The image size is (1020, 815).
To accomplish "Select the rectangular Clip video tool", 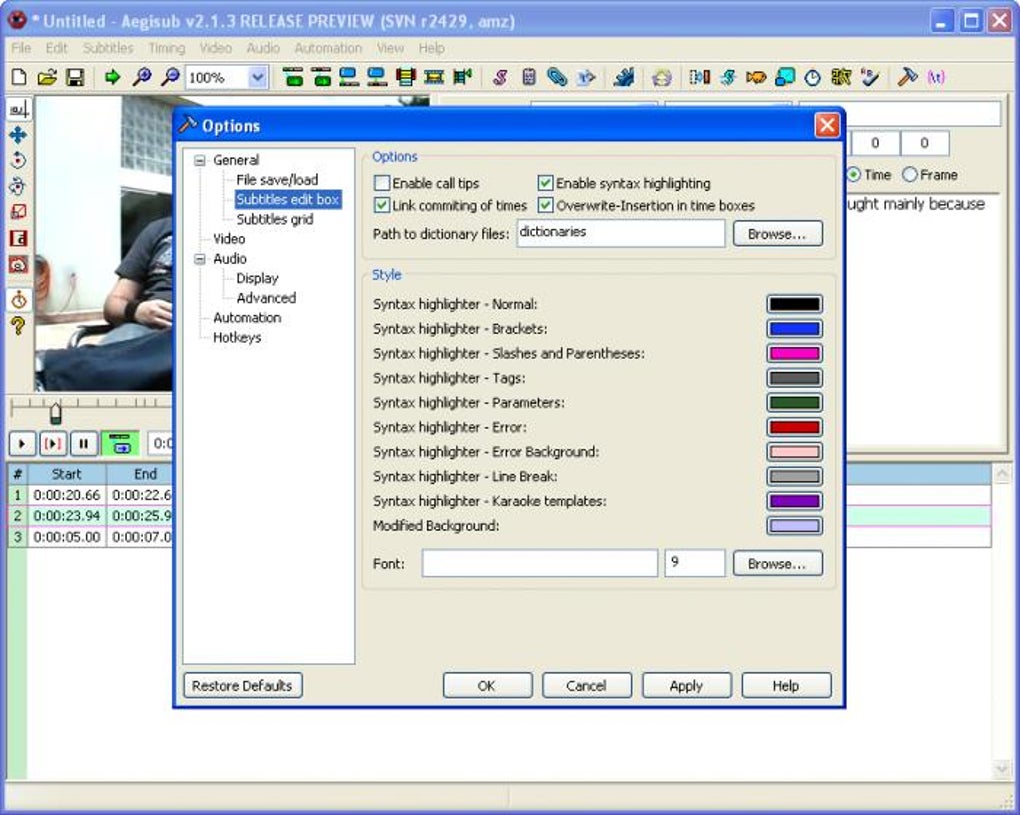I will (18, 238).
